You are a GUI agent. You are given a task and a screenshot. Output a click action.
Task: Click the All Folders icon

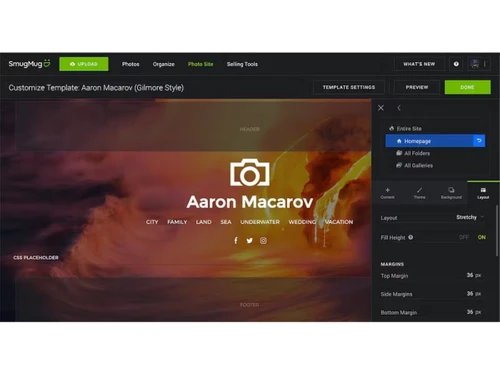pyautogui.click(x=399, y=153)
